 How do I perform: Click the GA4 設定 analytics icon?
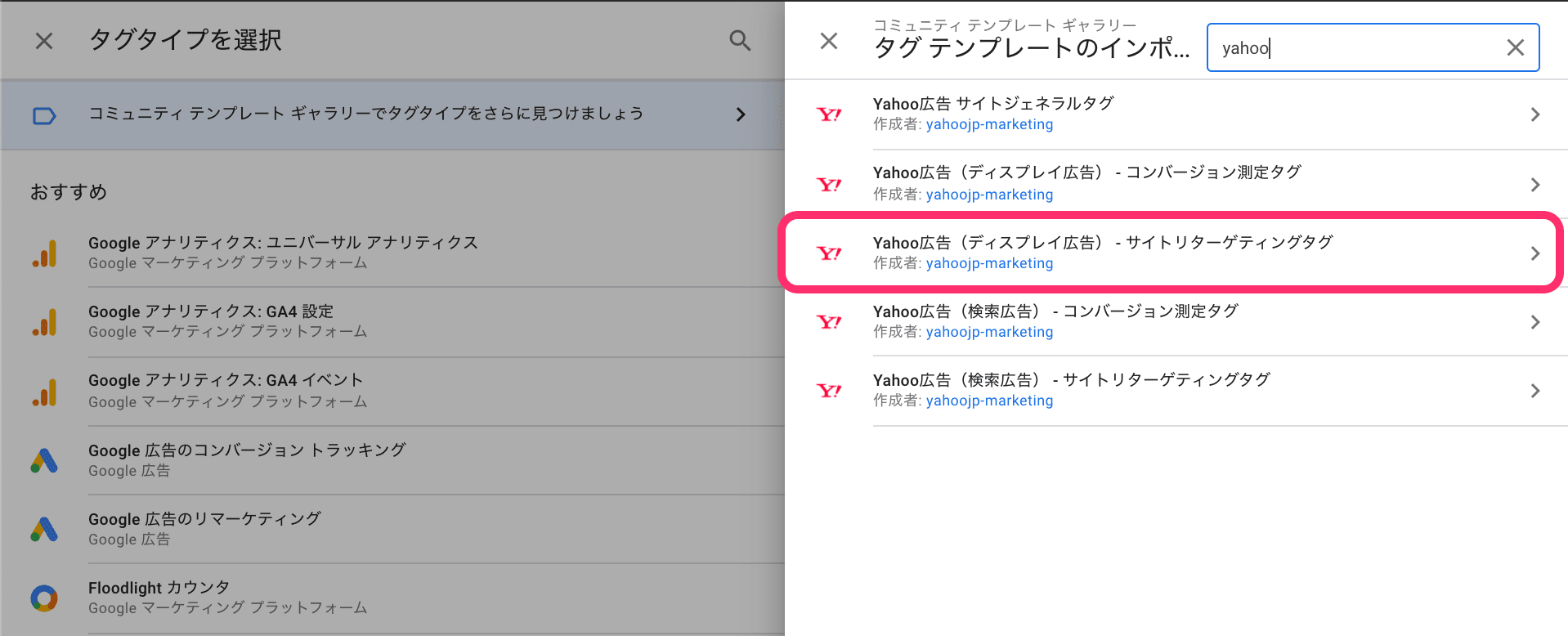tap(44, 322)
